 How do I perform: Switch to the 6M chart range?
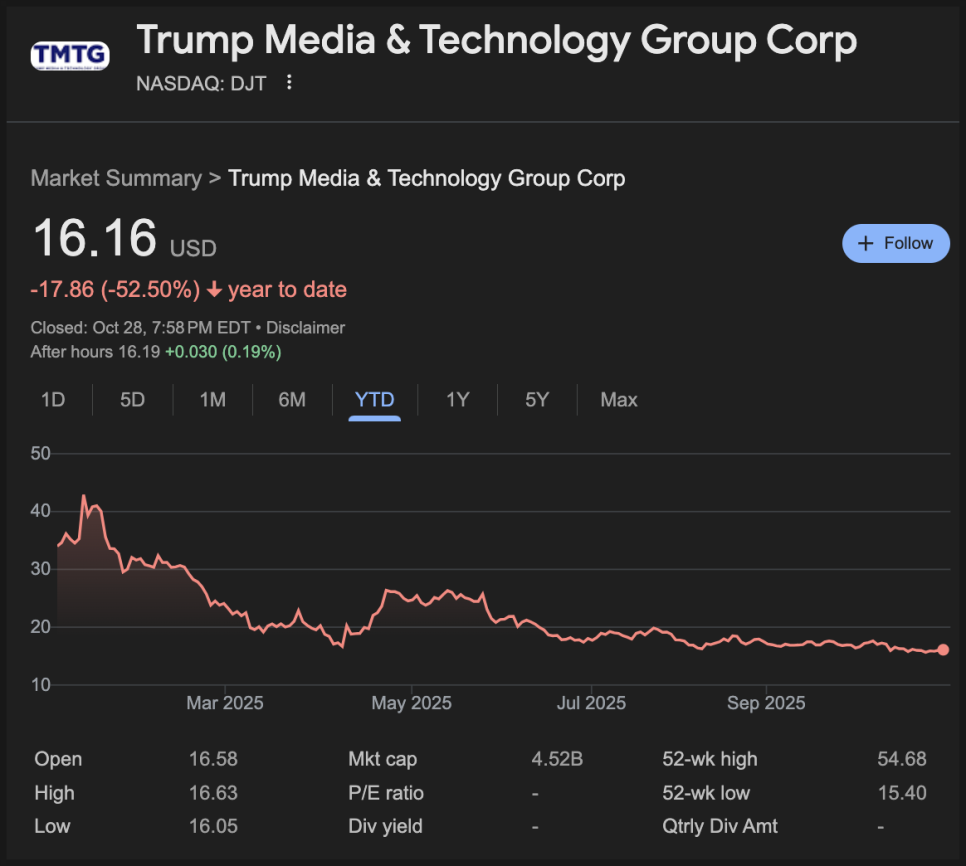[x=292, y=400]
